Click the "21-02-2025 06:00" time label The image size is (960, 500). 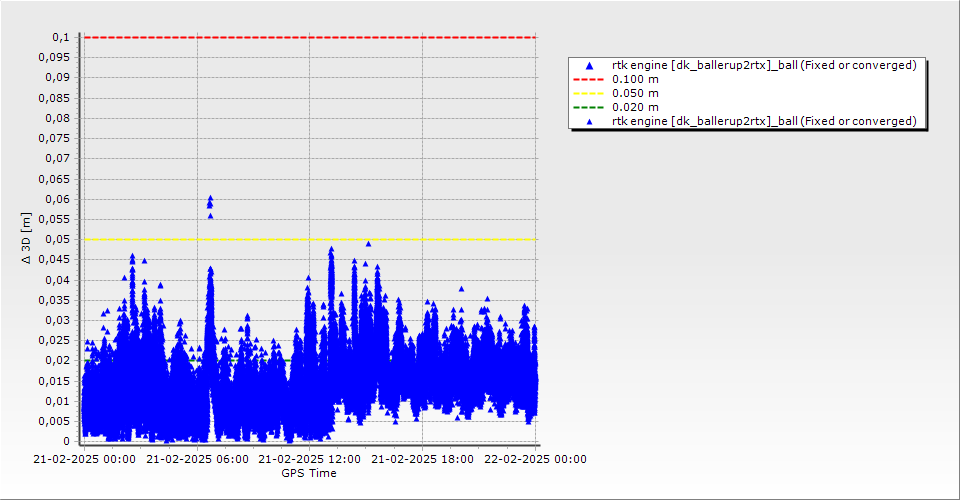click(x=197, y=459)
